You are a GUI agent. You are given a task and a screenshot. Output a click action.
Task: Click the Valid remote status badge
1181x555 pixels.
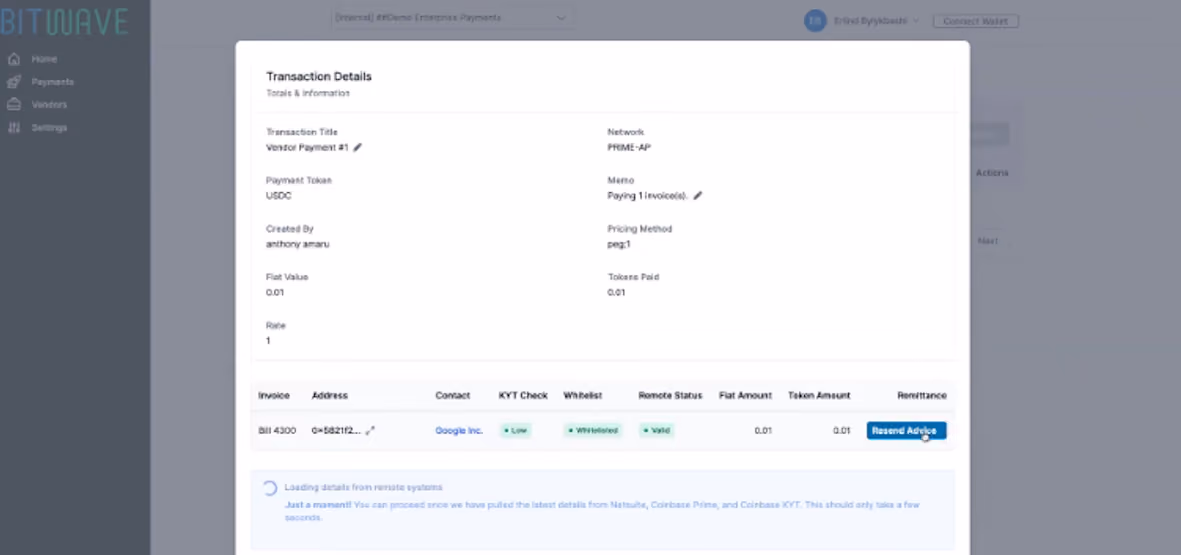click(x=657, y=431)
